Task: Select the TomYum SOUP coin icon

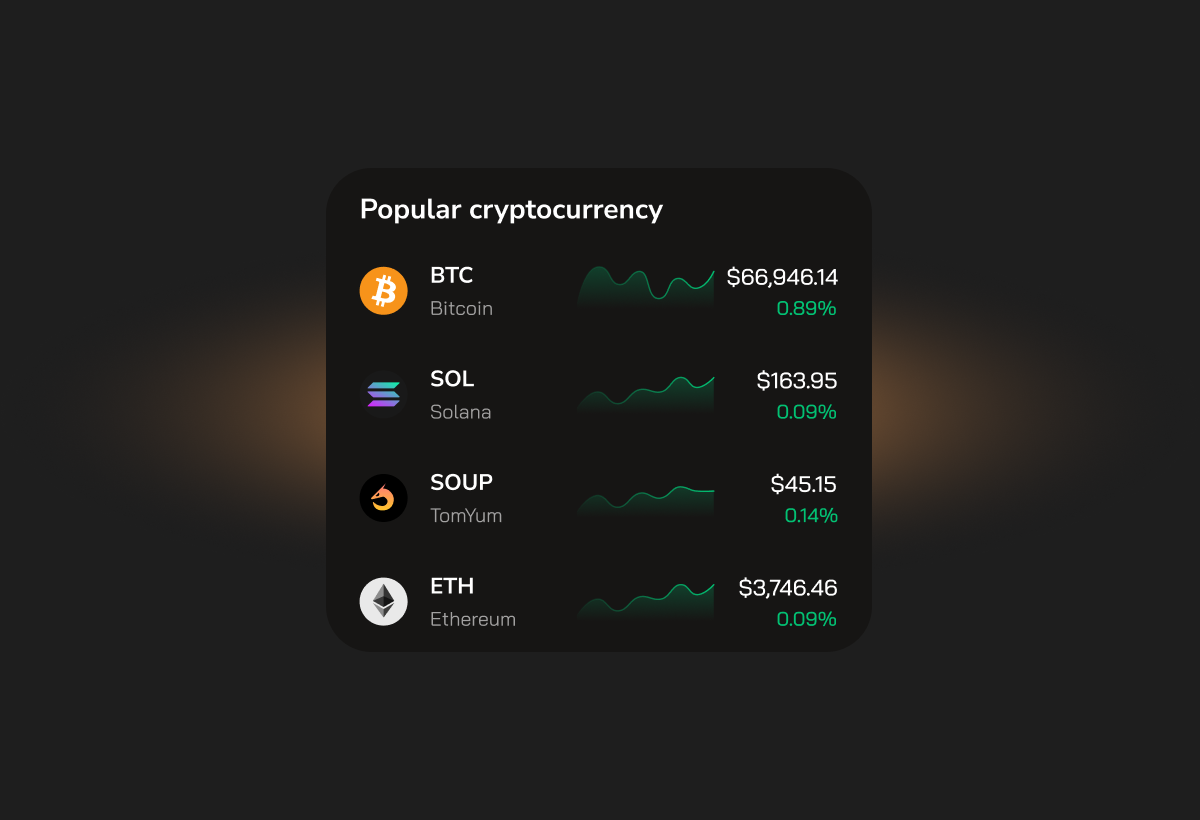Action: click(x=384, y=498)
